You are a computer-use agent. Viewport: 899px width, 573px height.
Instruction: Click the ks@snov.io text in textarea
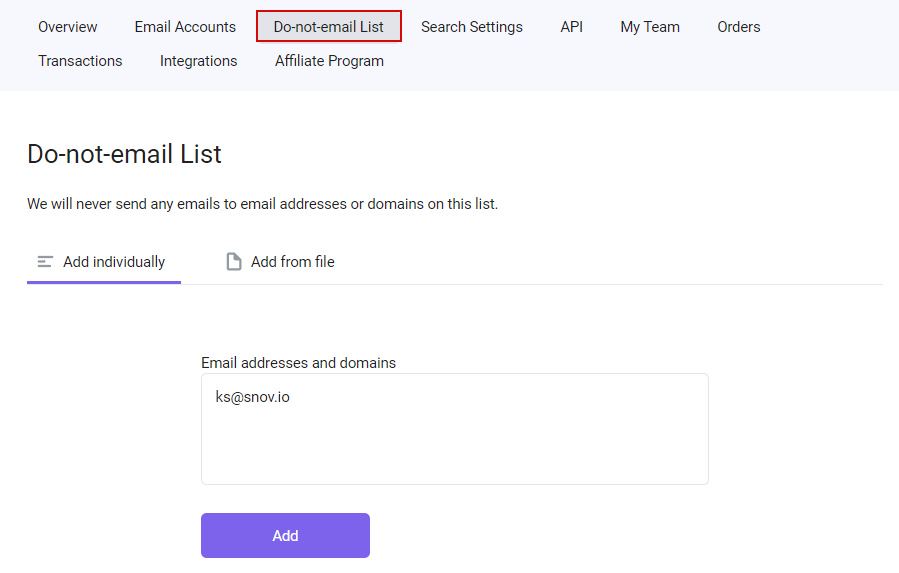[x=252, y=397]
